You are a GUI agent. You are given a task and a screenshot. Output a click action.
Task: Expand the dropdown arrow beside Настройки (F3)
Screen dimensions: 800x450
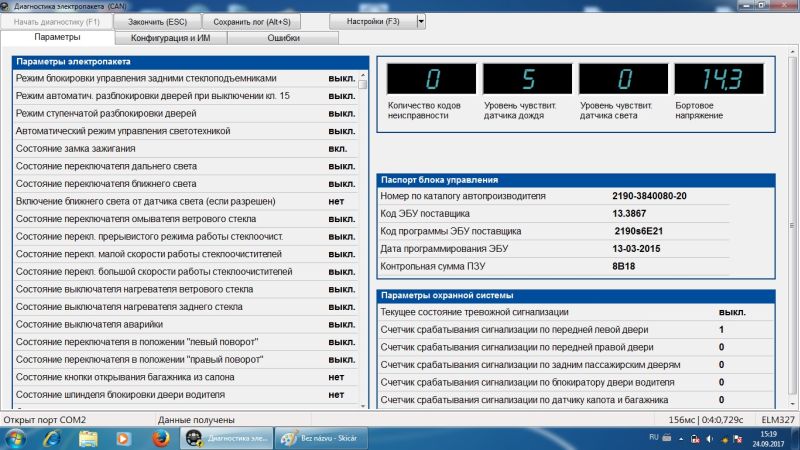click(420, 20)
